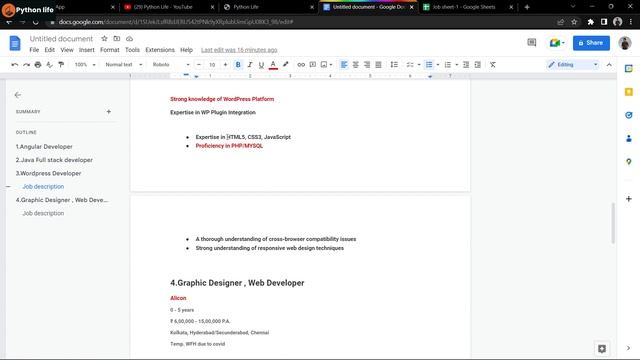
Task: Activate the Paint format tool
Action: 61,64
